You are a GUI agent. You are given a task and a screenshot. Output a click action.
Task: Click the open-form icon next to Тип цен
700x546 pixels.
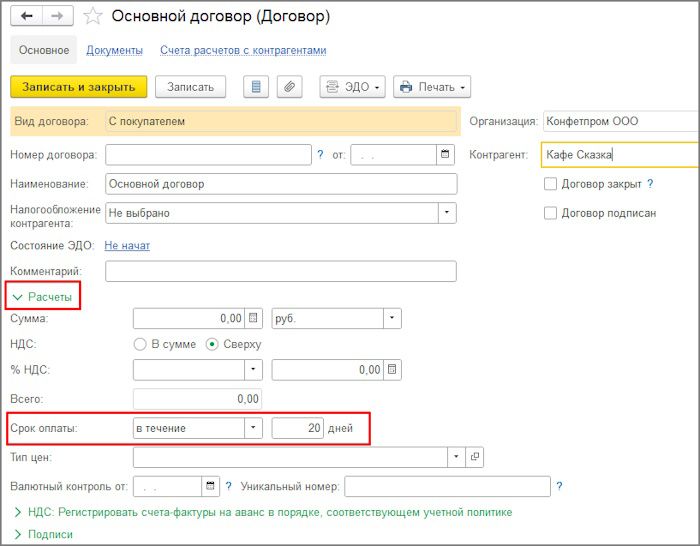point(475,457)
